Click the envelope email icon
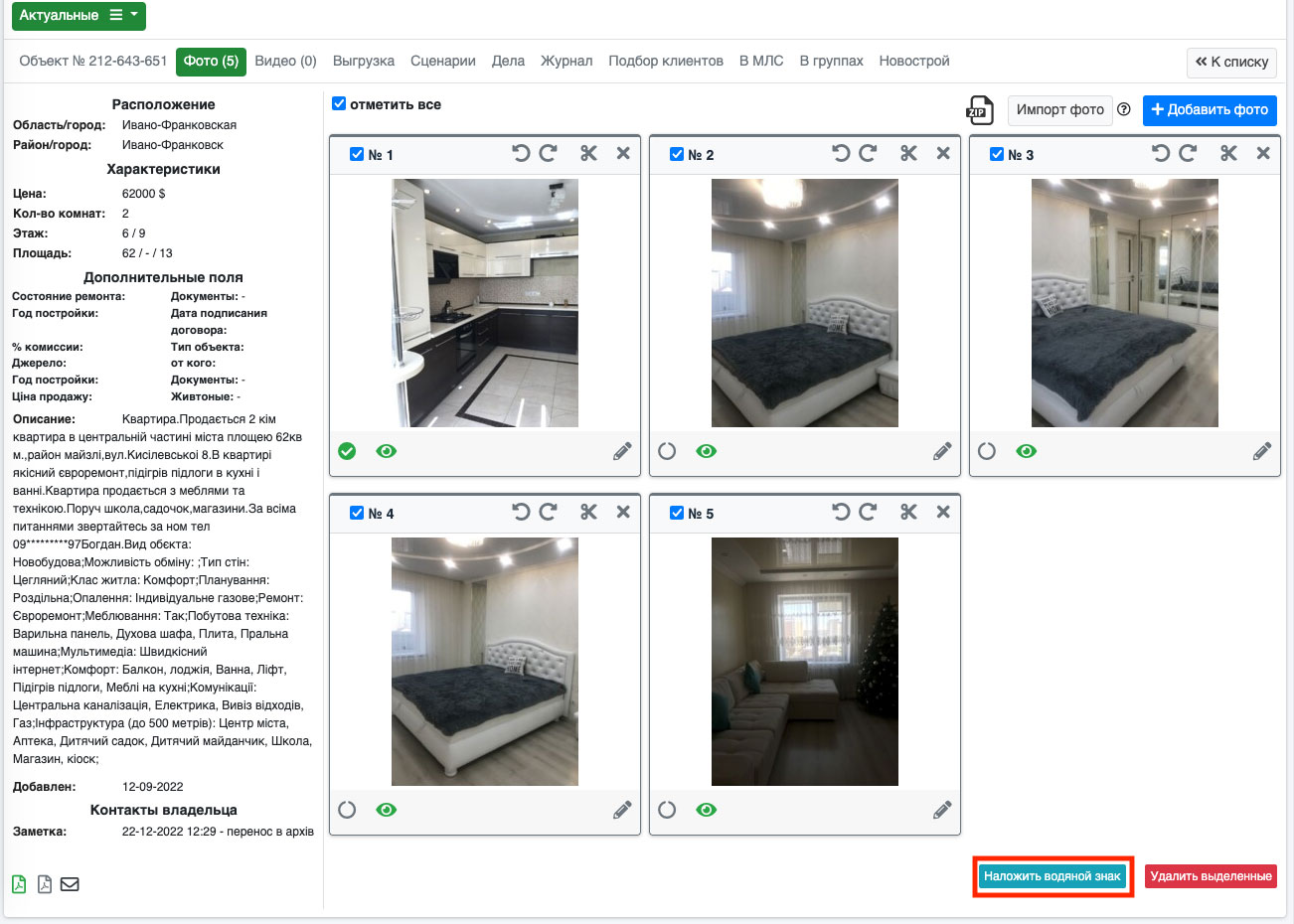The image size is (1294, 924). 70,884
